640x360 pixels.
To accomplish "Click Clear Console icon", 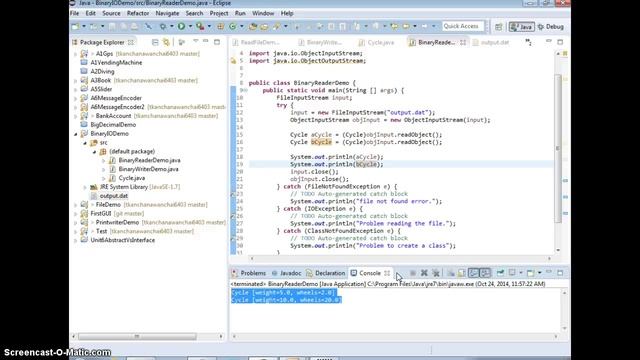I will pos(451,273).
